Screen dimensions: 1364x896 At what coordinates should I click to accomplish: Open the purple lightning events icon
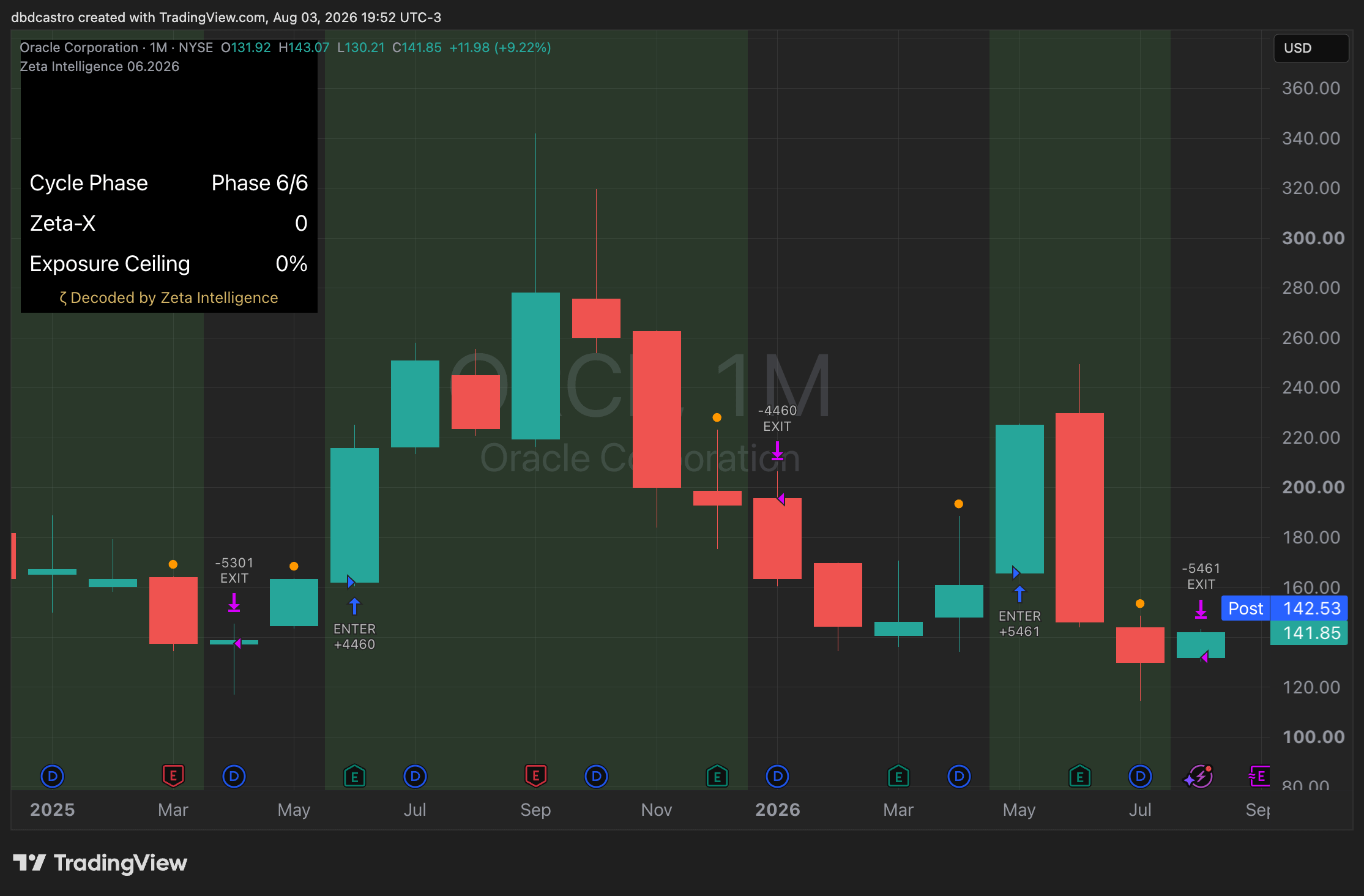coord(1199,777)
